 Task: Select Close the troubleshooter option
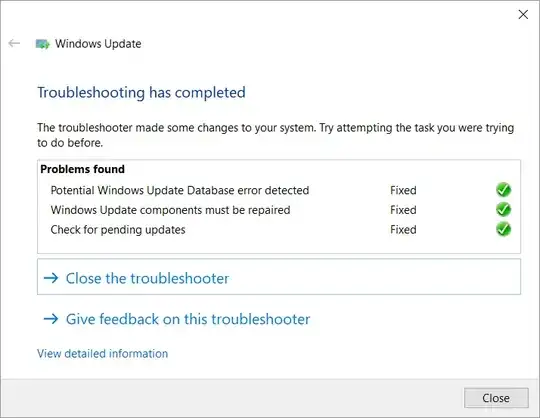(x=279, y=277)
